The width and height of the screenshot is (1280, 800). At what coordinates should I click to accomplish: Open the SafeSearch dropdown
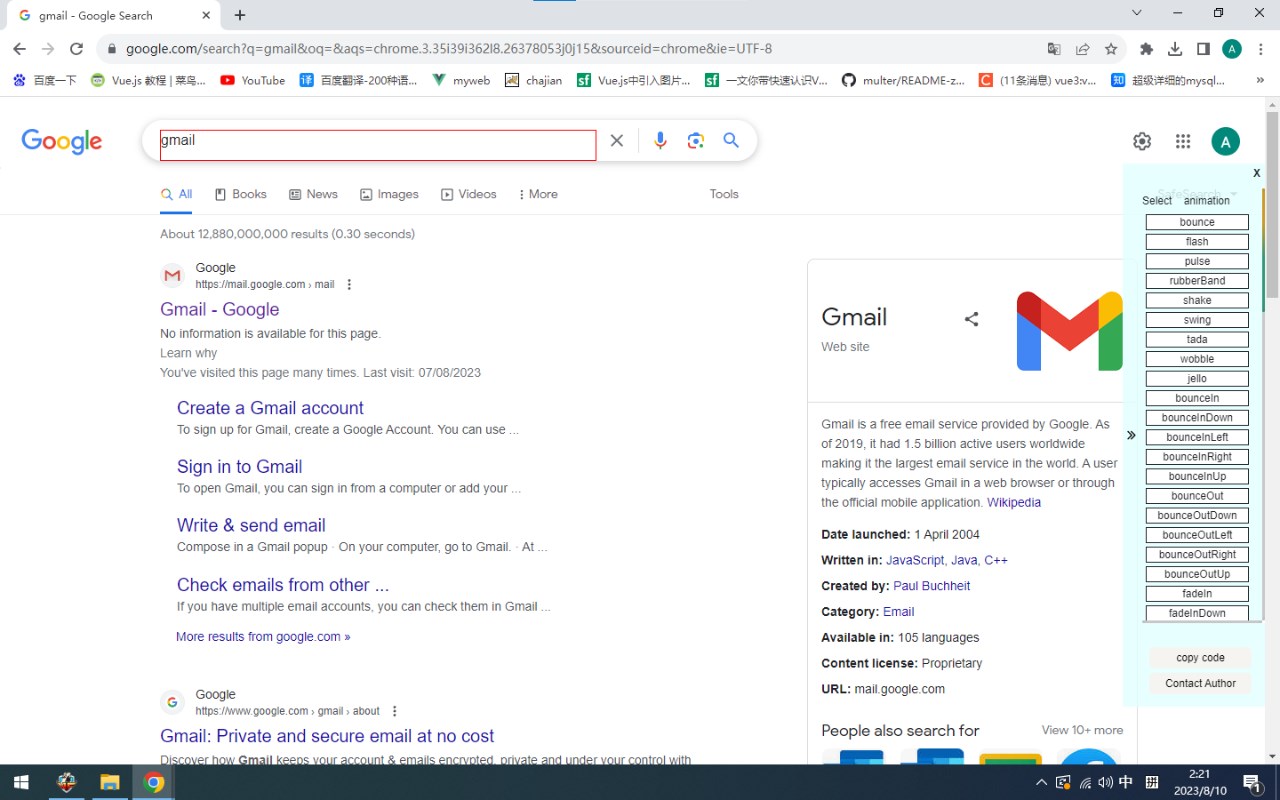pos(1197,194)
